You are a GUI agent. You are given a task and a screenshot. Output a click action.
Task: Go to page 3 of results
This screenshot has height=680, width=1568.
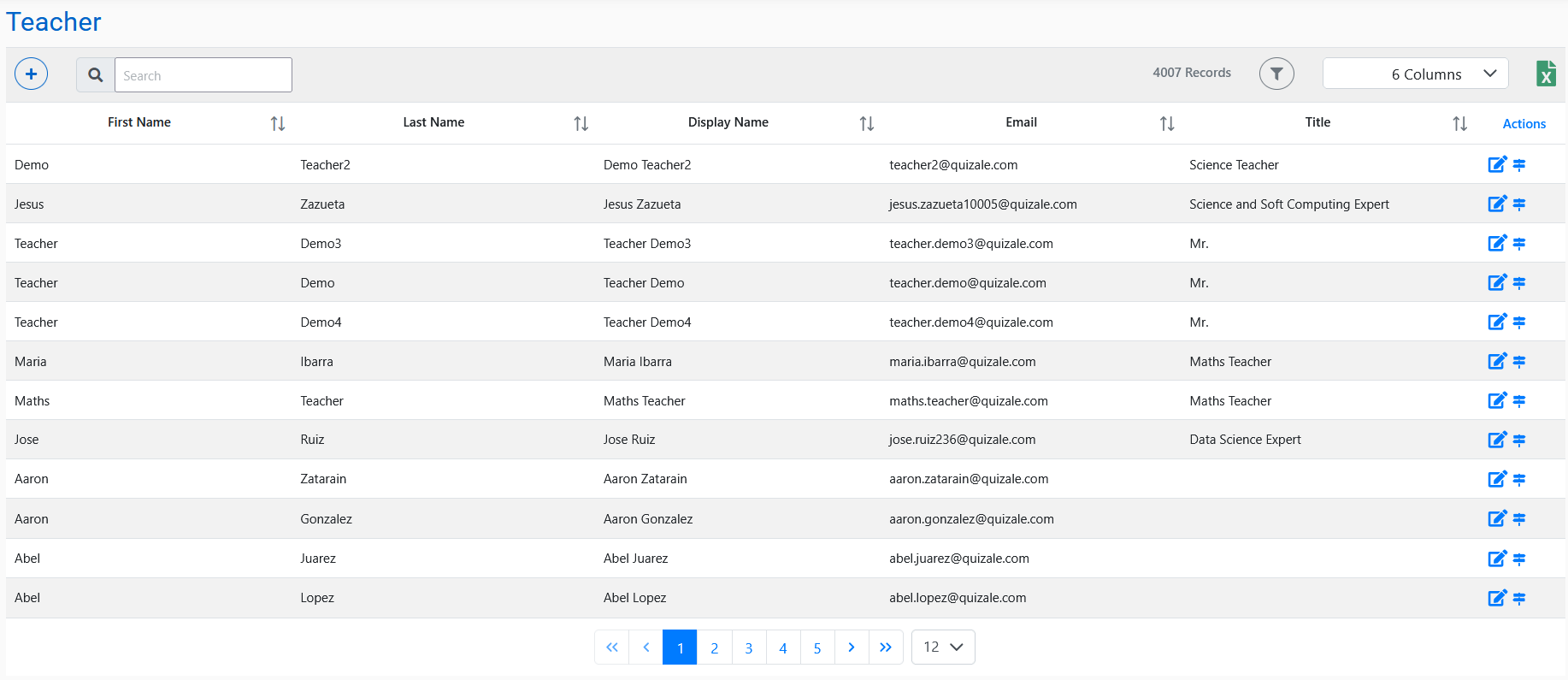749,647
